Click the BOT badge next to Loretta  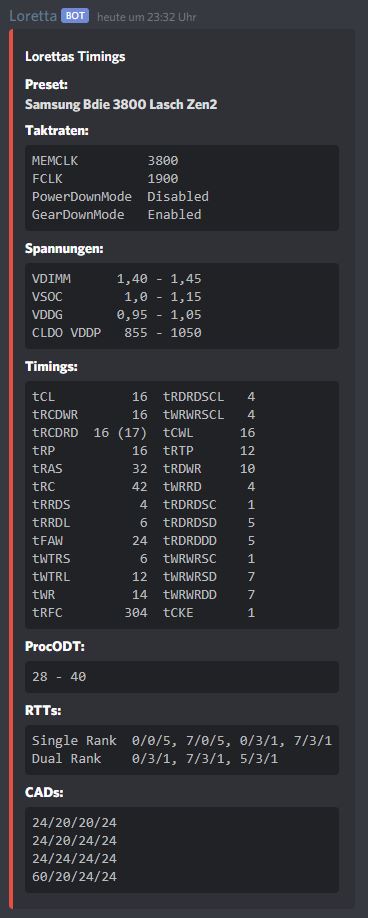75,16
